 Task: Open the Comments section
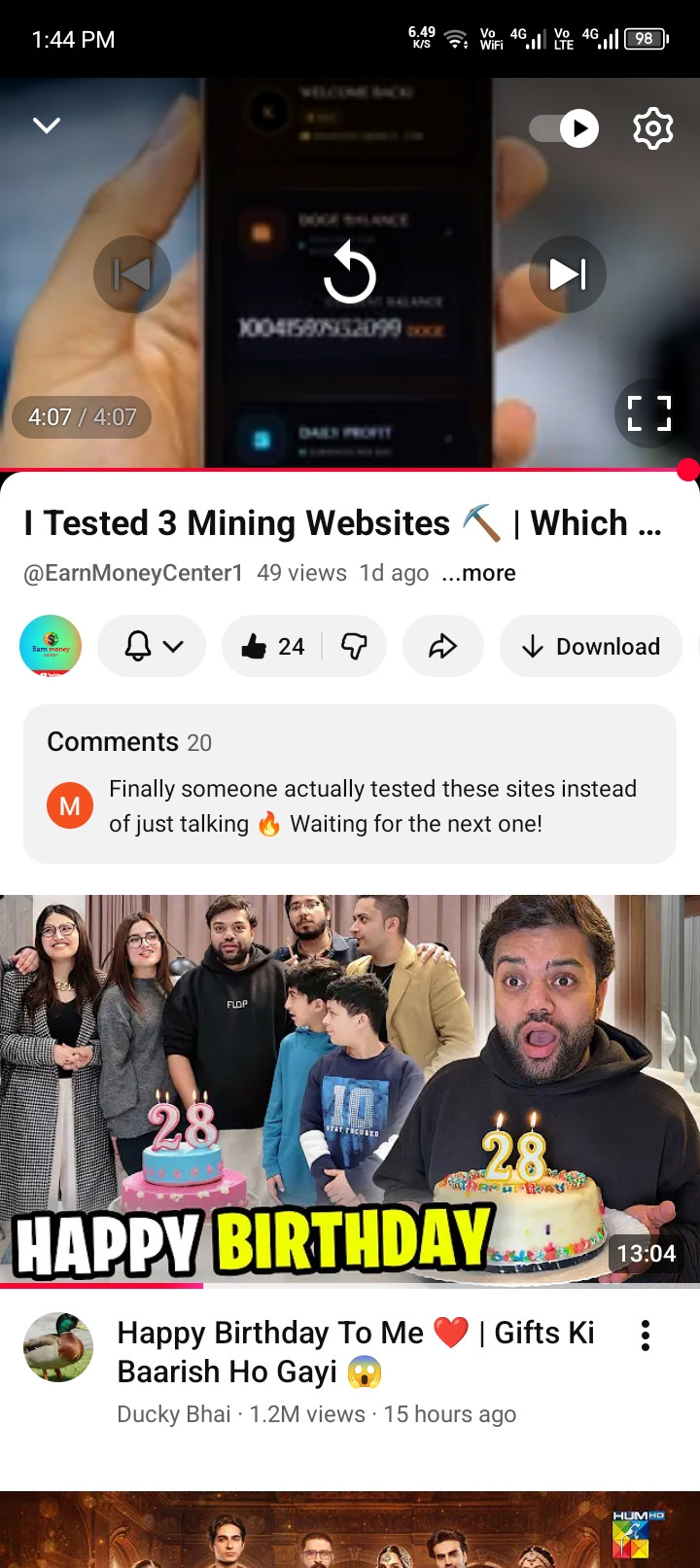pos(350,783)
